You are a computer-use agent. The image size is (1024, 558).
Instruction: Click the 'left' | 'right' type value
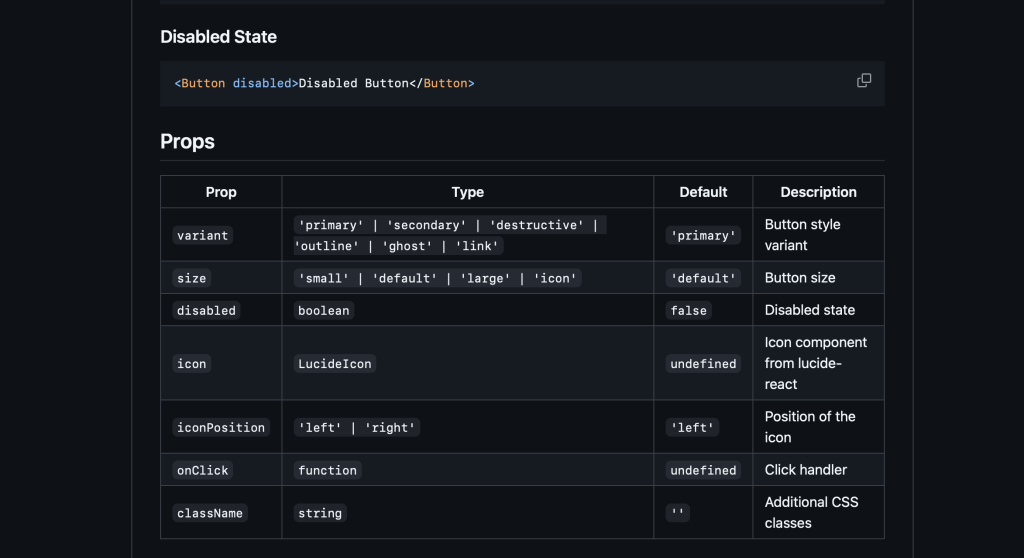coord(354,428)
